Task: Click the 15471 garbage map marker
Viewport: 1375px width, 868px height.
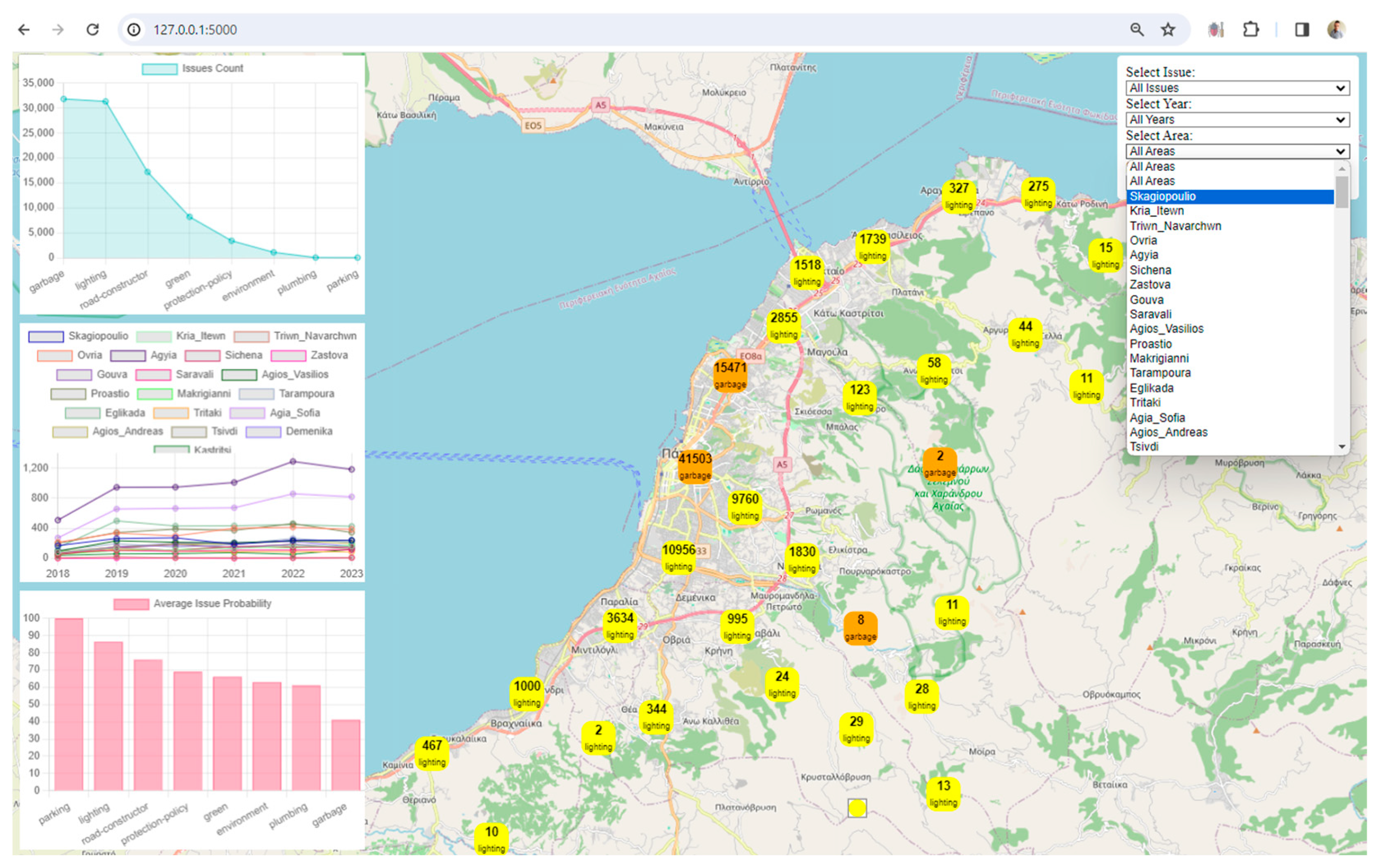Action: 730,375
